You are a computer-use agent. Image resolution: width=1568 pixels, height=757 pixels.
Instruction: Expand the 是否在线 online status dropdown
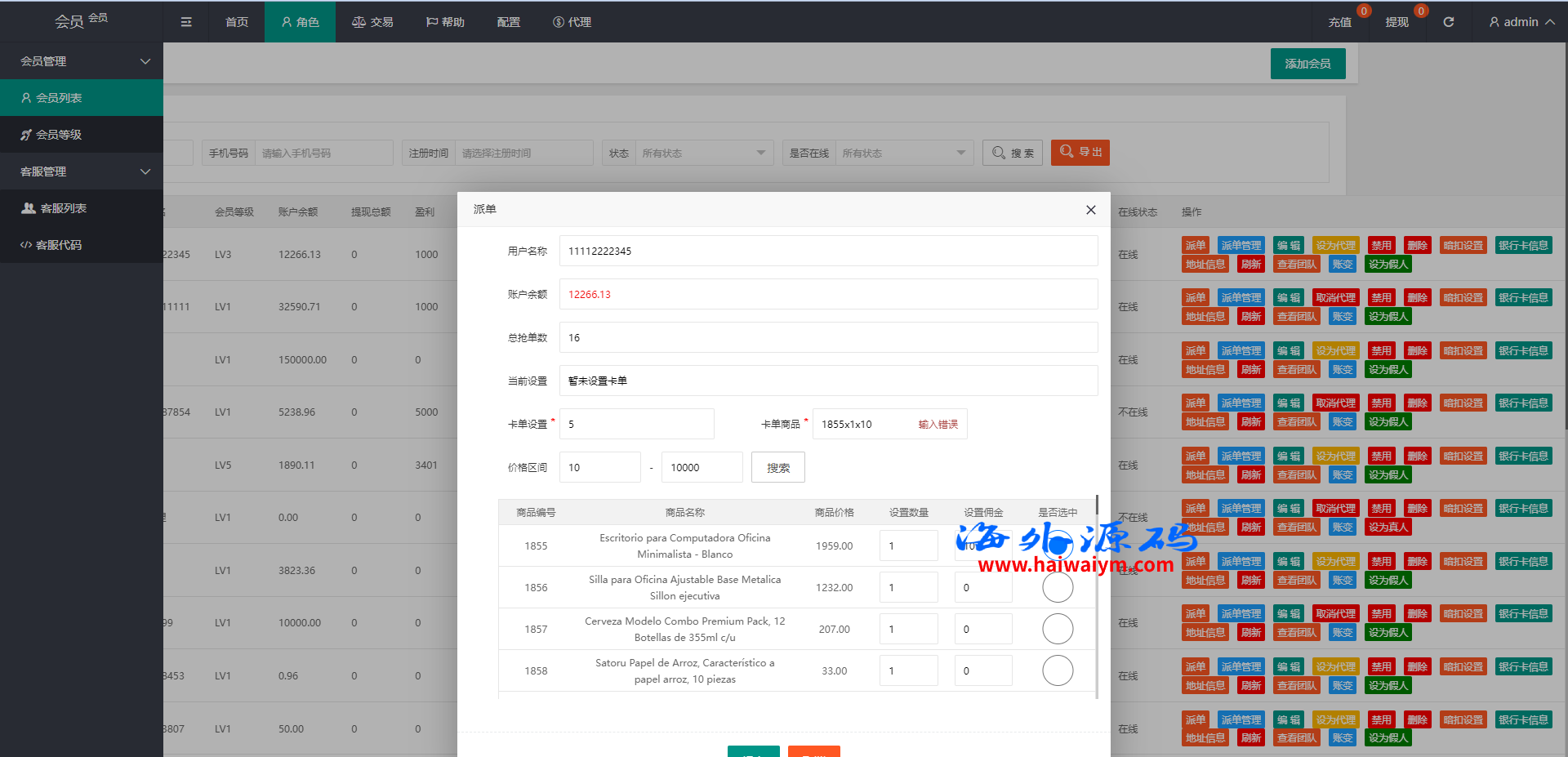tap(903, 153)
